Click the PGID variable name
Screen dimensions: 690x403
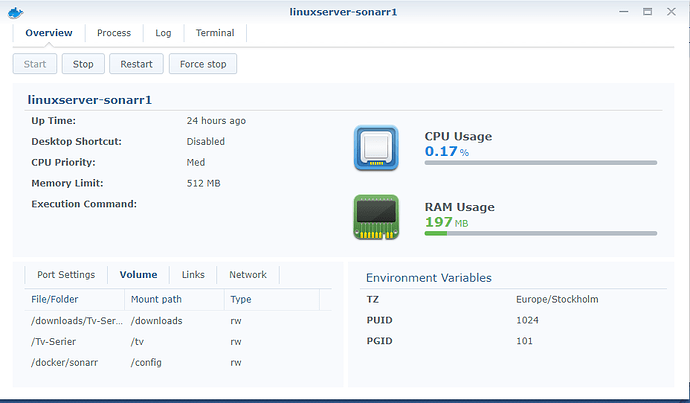379,341
